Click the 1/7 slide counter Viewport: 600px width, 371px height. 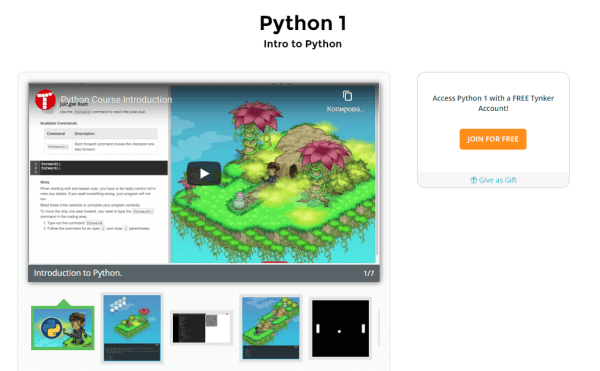pyautogui.click(x=368, y=273)
